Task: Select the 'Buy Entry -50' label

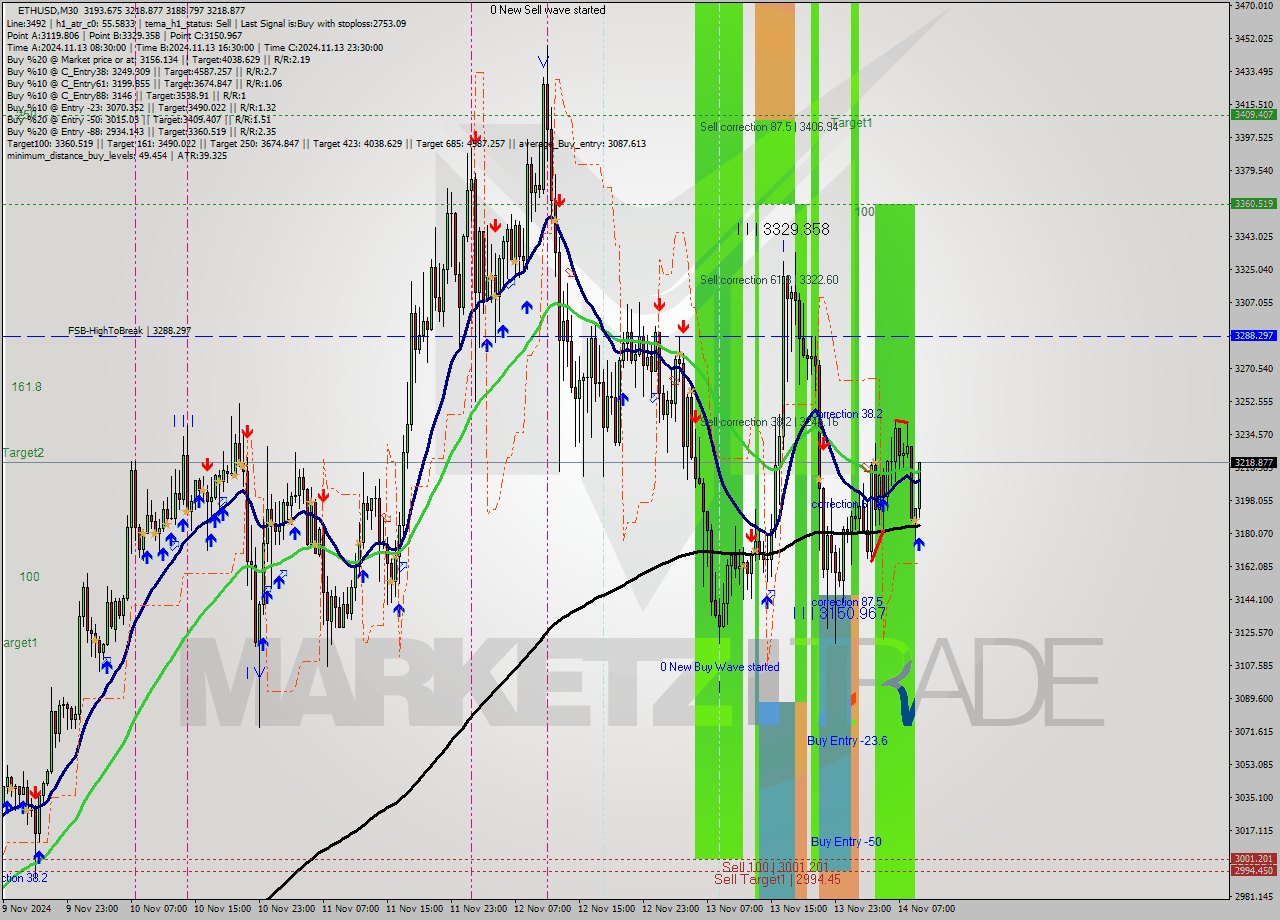Action: pyautogui.click(x=846, y=842)
